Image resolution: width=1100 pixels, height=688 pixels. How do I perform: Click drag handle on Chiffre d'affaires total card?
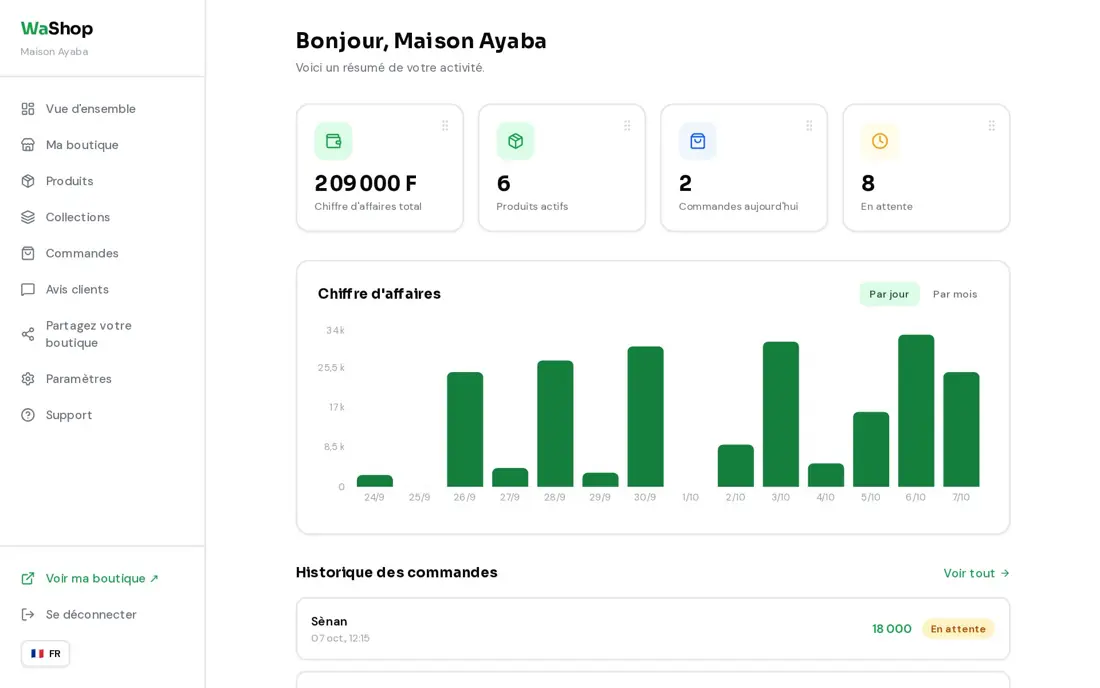click(x=445, y=126)
